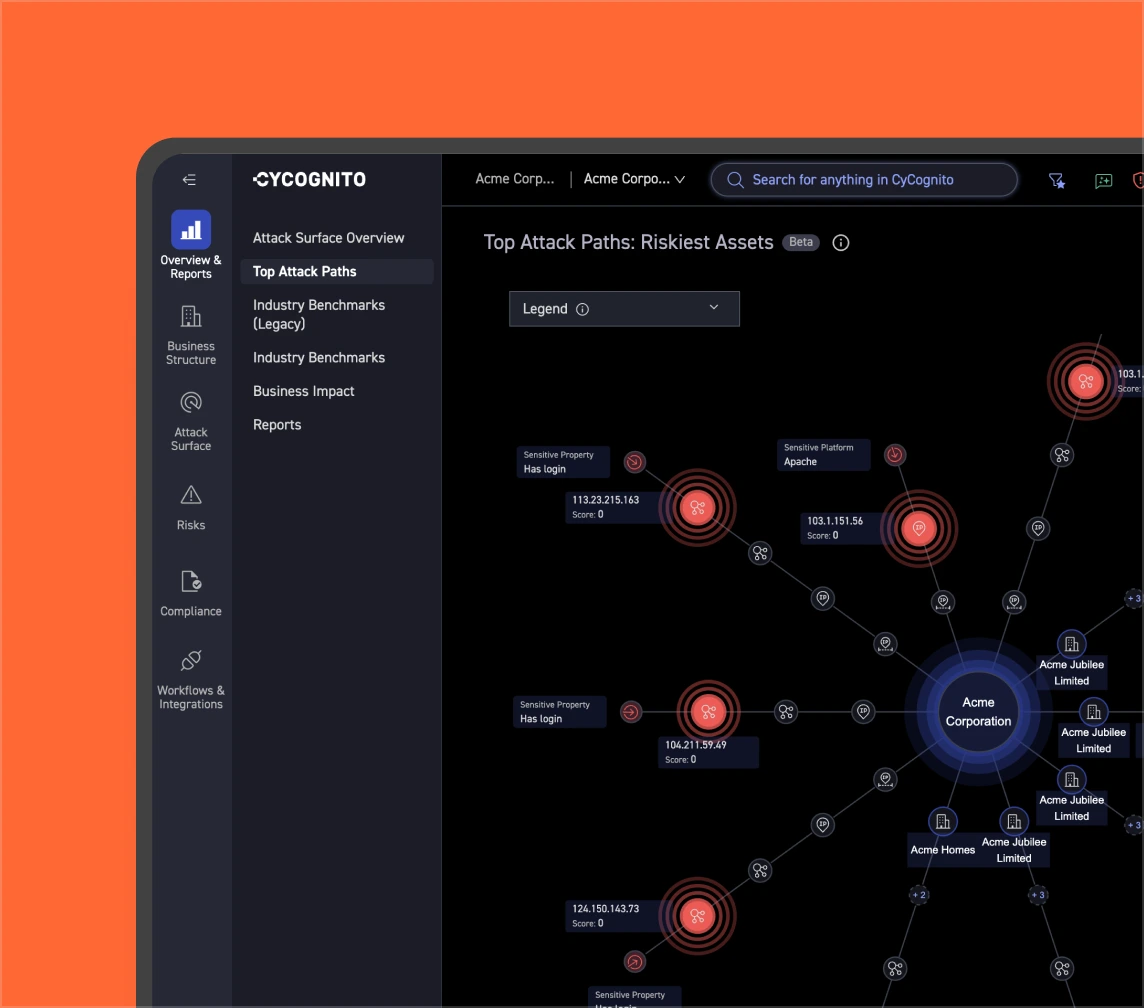Open the Risks section
Image resolution: width=1144 pixels, height=1008 pixels.
(x=191, y=507)
